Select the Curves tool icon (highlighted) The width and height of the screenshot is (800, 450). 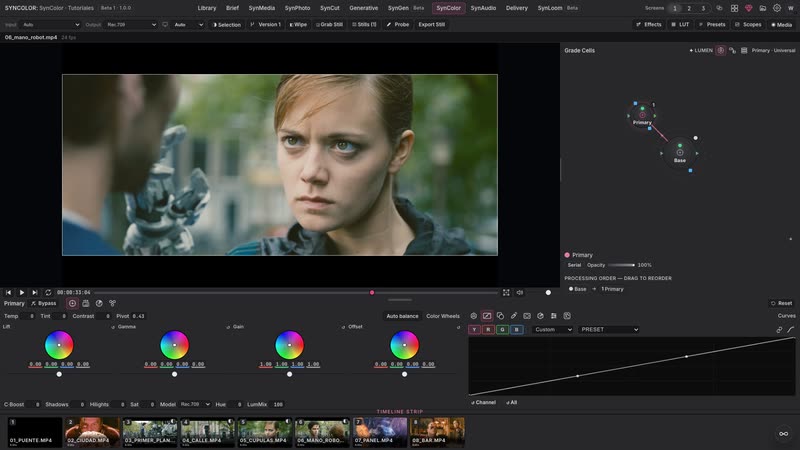487,316
